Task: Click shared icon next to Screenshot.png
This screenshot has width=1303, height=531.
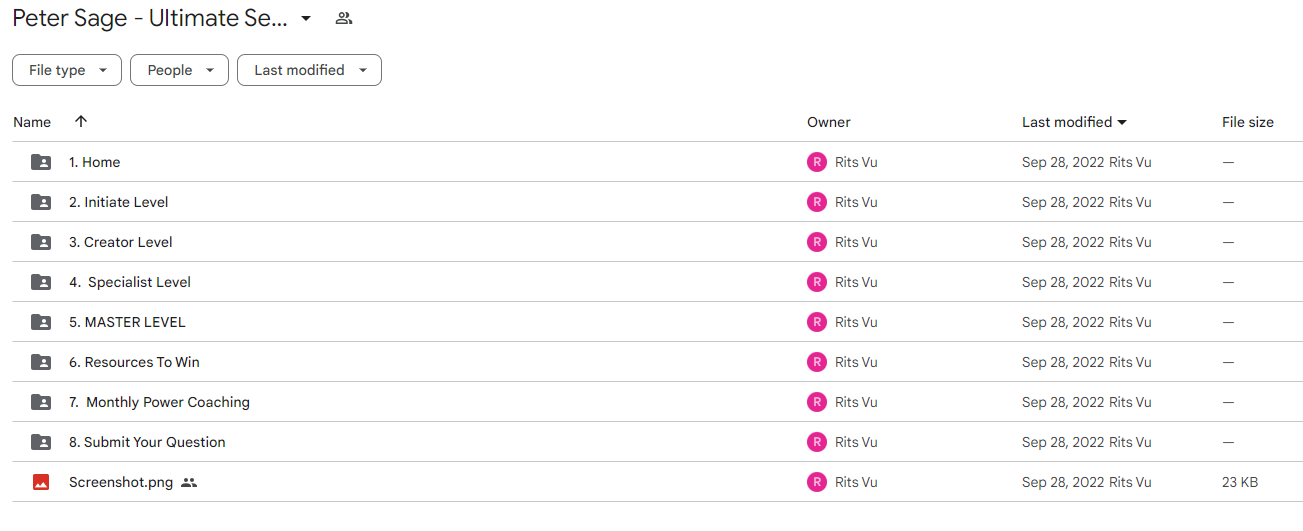Action: pyautogui.click(x=189, y=482)
